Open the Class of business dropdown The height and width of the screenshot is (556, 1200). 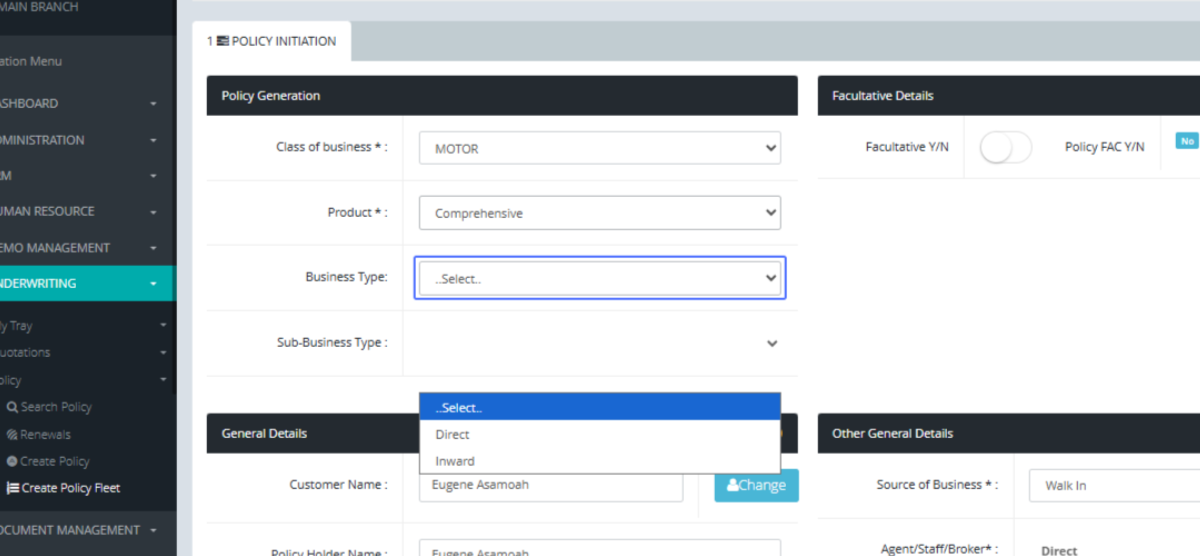click(x=599, y=148)
